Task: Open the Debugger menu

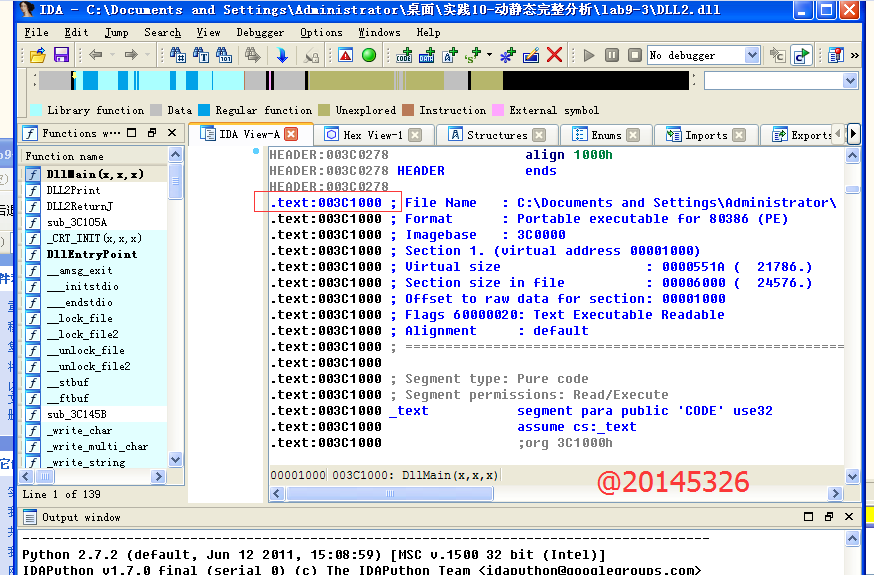Action: 260,32
